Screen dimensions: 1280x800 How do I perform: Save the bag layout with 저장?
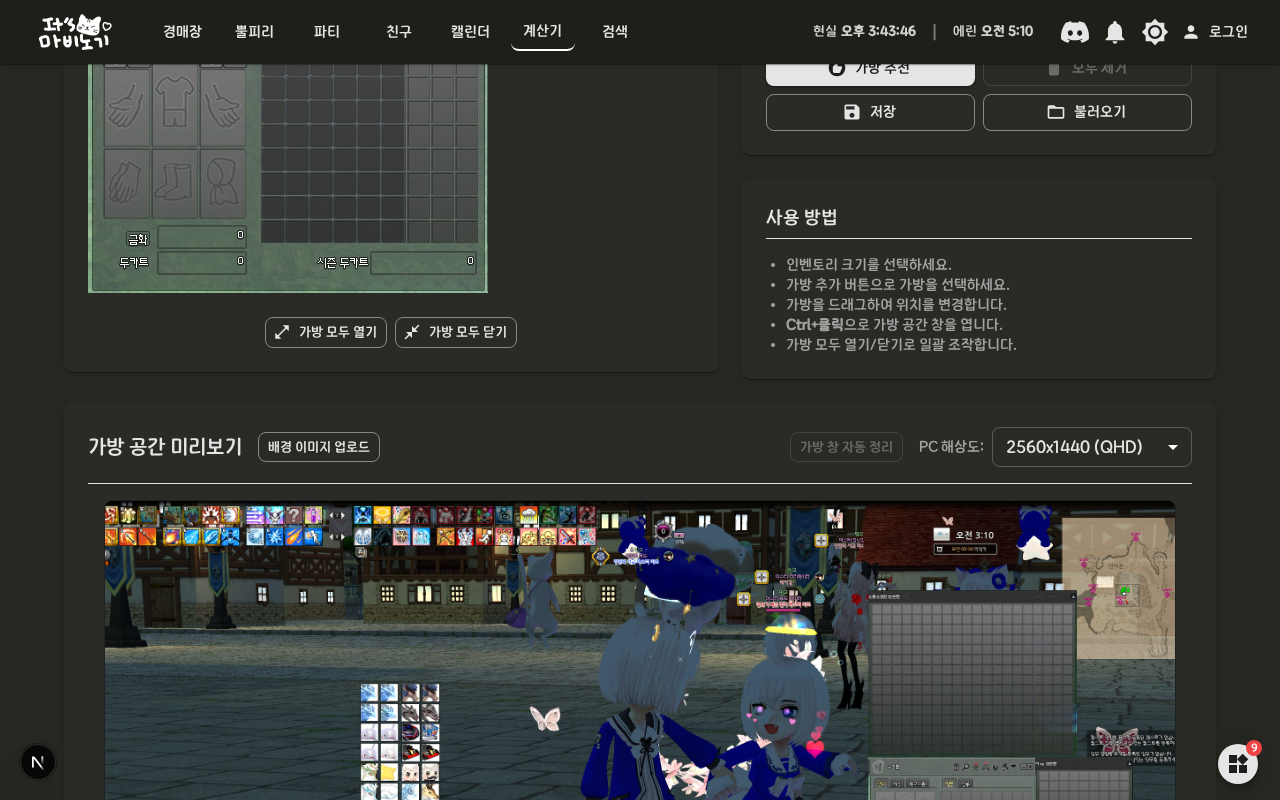click(x=870, y=112)
